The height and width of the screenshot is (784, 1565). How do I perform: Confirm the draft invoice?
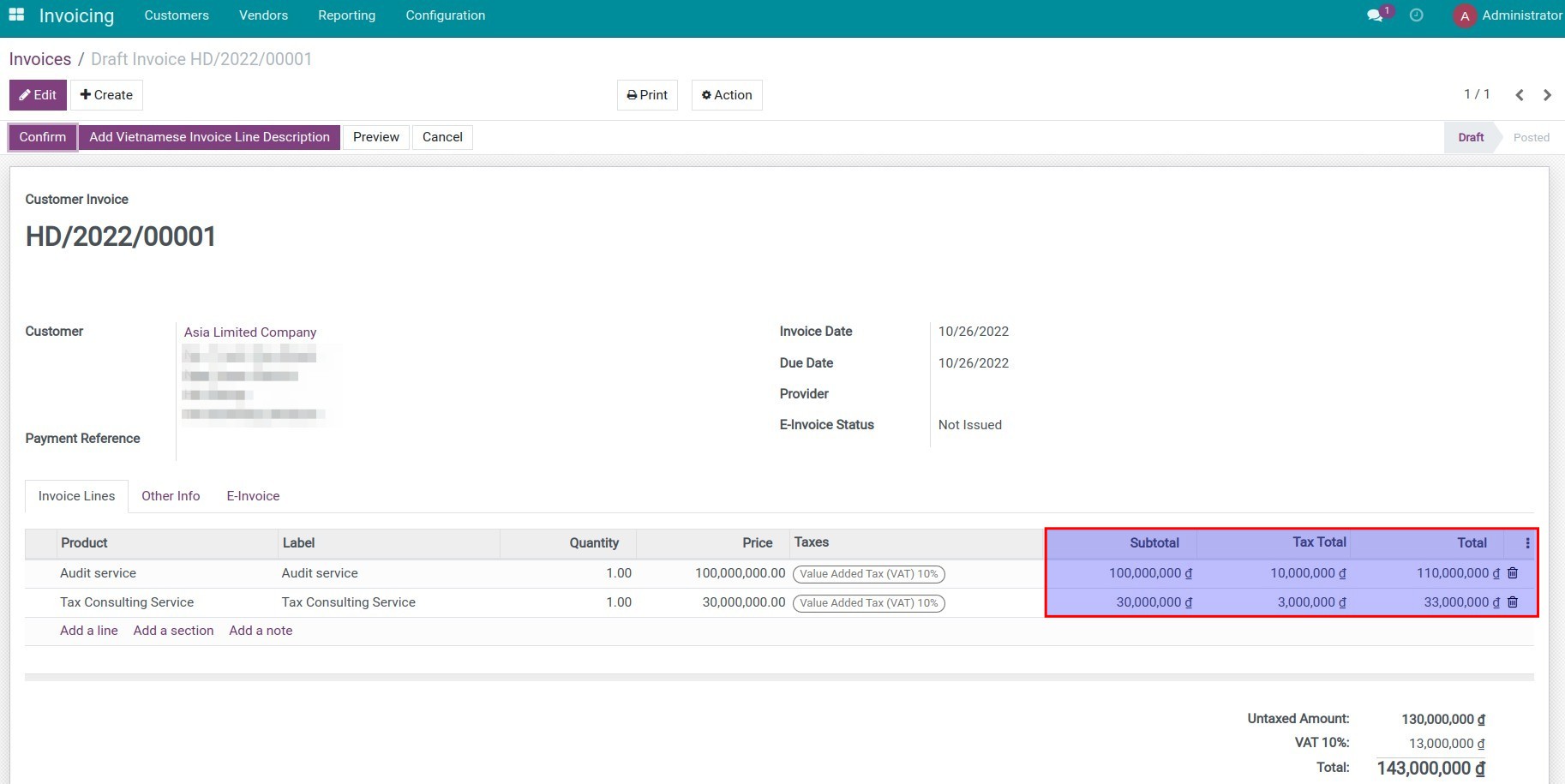point(41,136)
